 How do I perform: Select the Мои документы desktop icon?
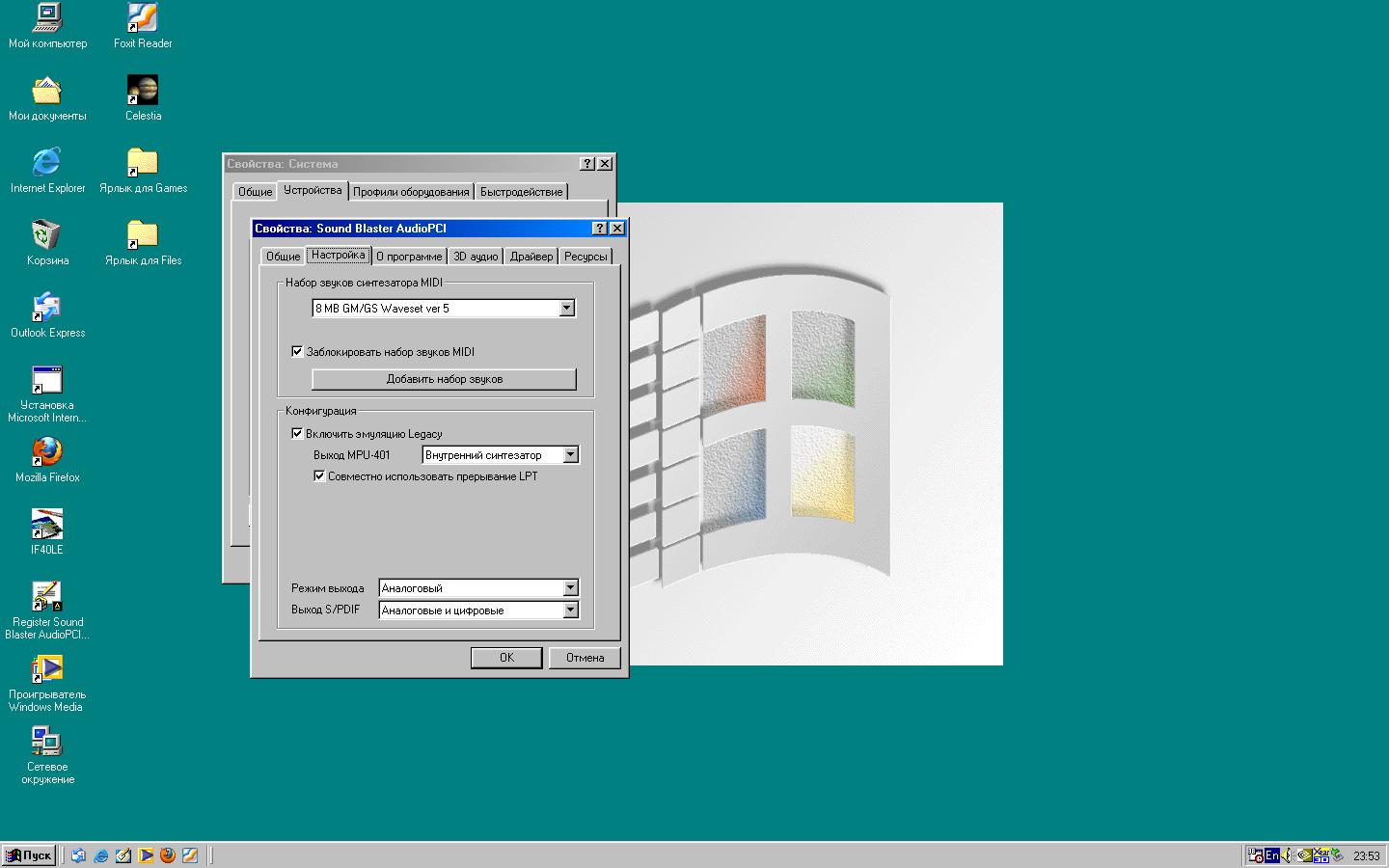pyautogui.click(x=47, y=98)
